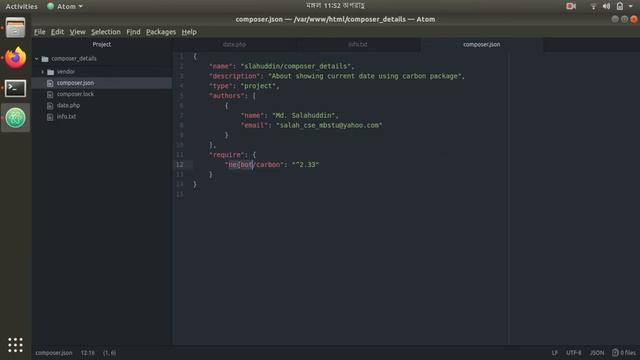
Task: Click the volume speaker icon
Action: tap(606, 6)
